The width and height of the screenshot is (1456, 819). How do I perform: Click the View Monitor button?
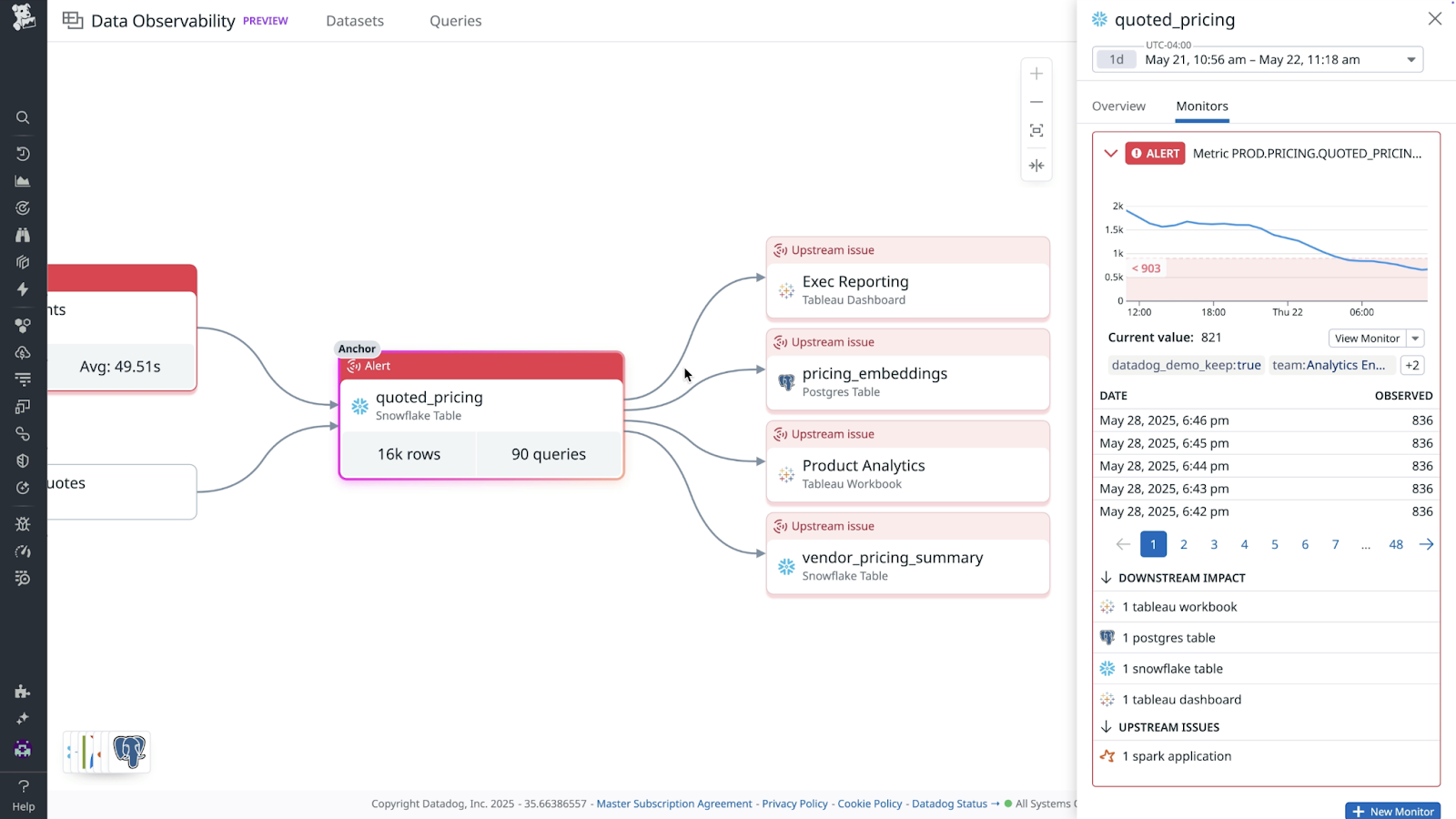pos(1367,339)
